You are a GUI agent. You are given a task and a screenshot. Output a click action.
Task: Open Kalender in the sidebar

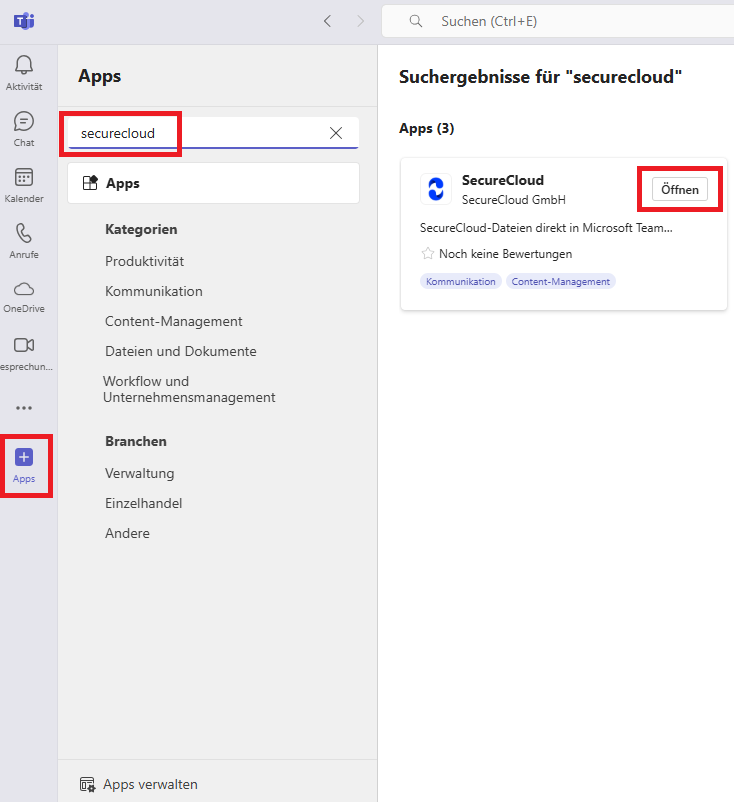pos(24,185)
